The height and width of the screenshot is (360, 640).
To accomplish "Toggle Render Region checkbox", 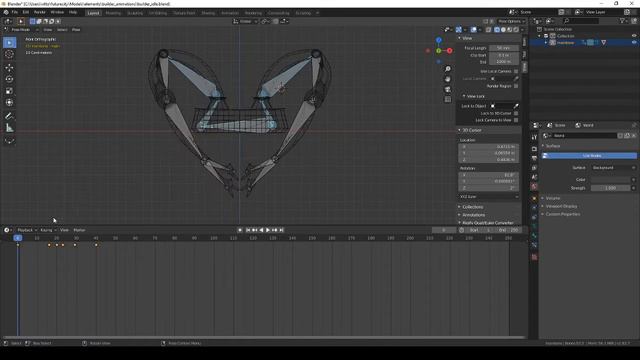I will click(516, 86).
